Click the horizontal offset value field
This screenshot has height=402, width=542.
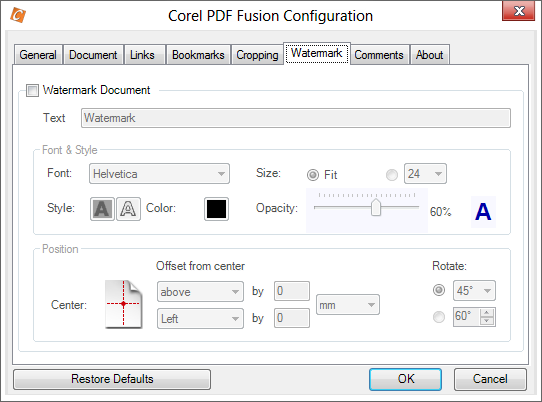[x=292, y=318]
